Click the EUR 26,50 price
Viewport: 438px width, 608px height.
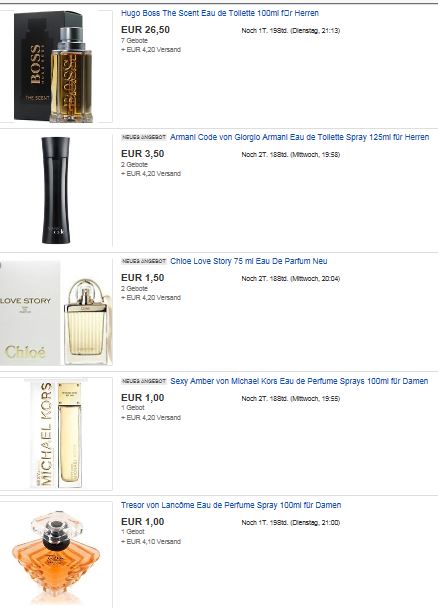point(145,30)
